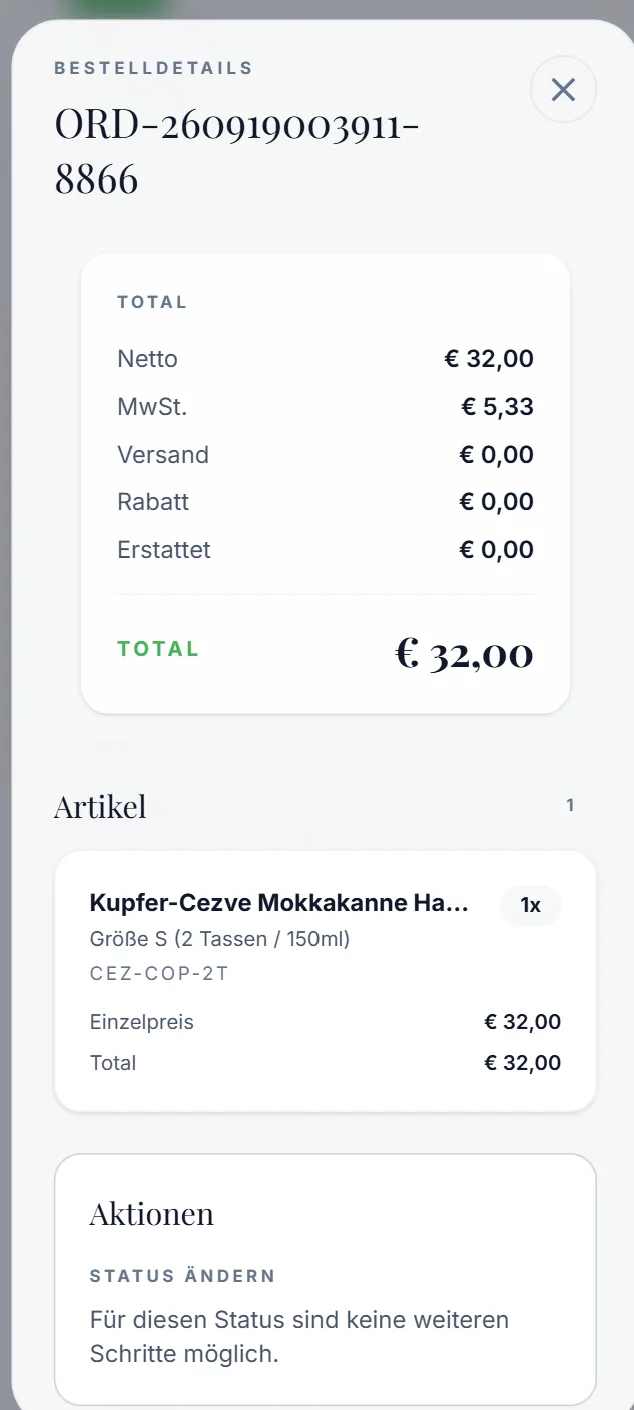Click the green TOTAL label
This screenshot has width=634, height=1410.
158,648
